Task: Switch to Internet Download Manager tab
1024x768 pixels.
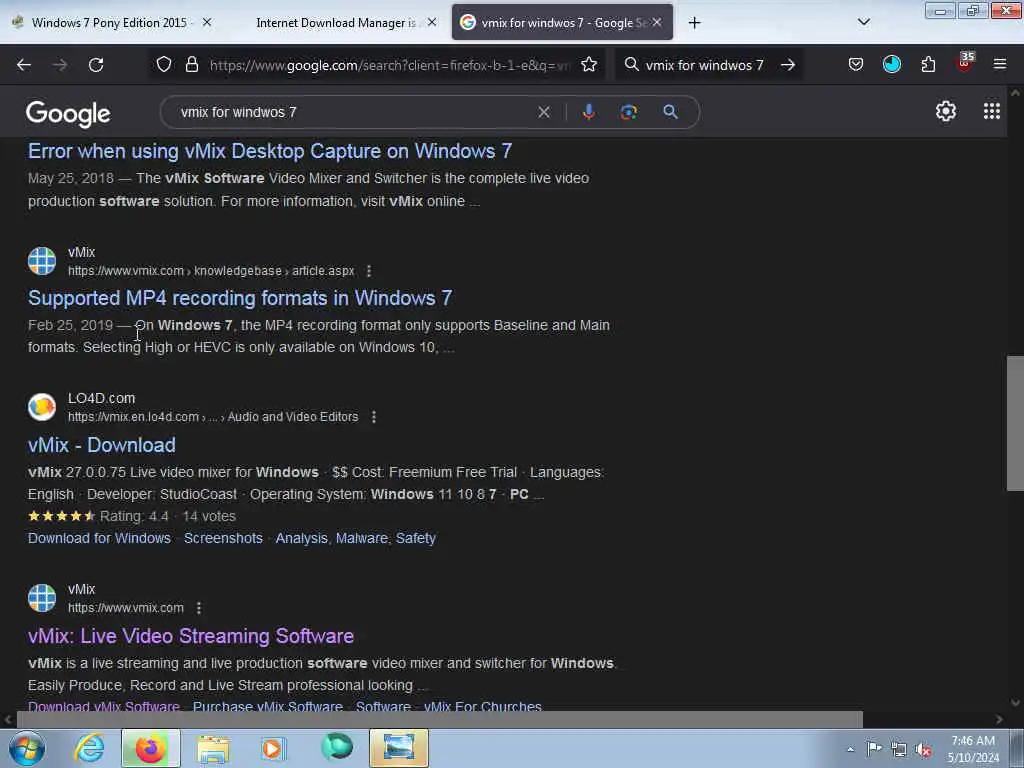Action: point(336,23)
